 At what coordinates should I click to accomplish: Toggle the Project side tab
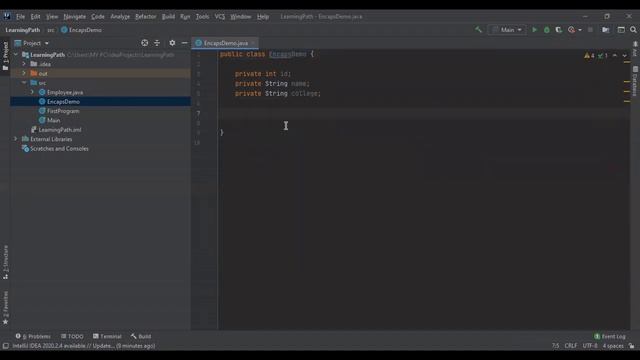pos(5,56)
